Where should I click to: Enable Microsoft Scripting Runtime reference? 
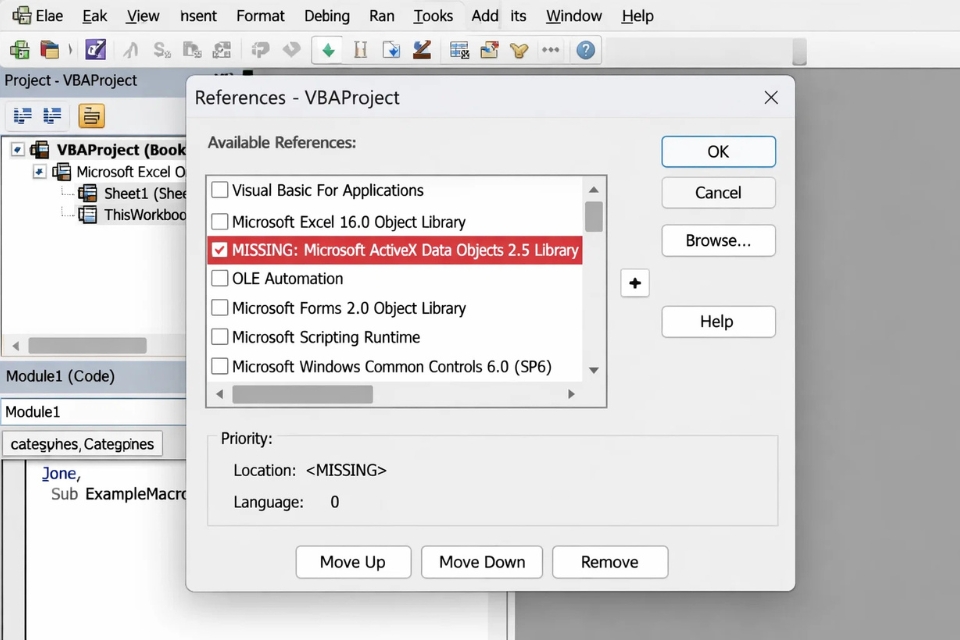coord(219,337)
